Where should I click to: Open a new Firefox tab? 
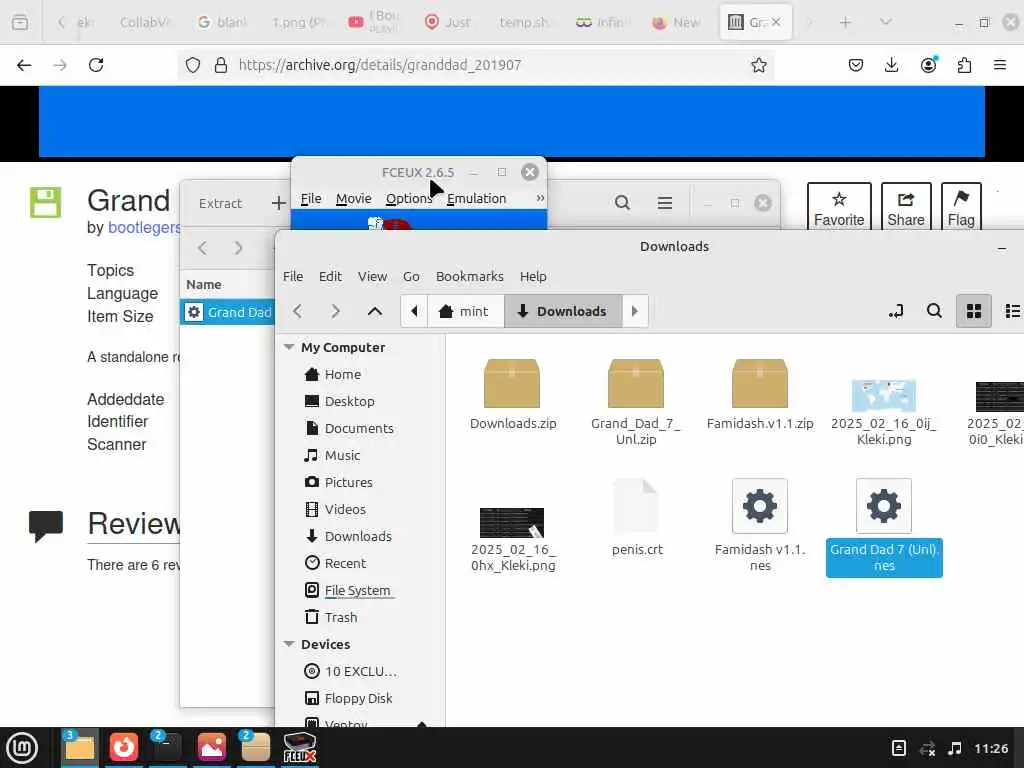coord(845,23)
